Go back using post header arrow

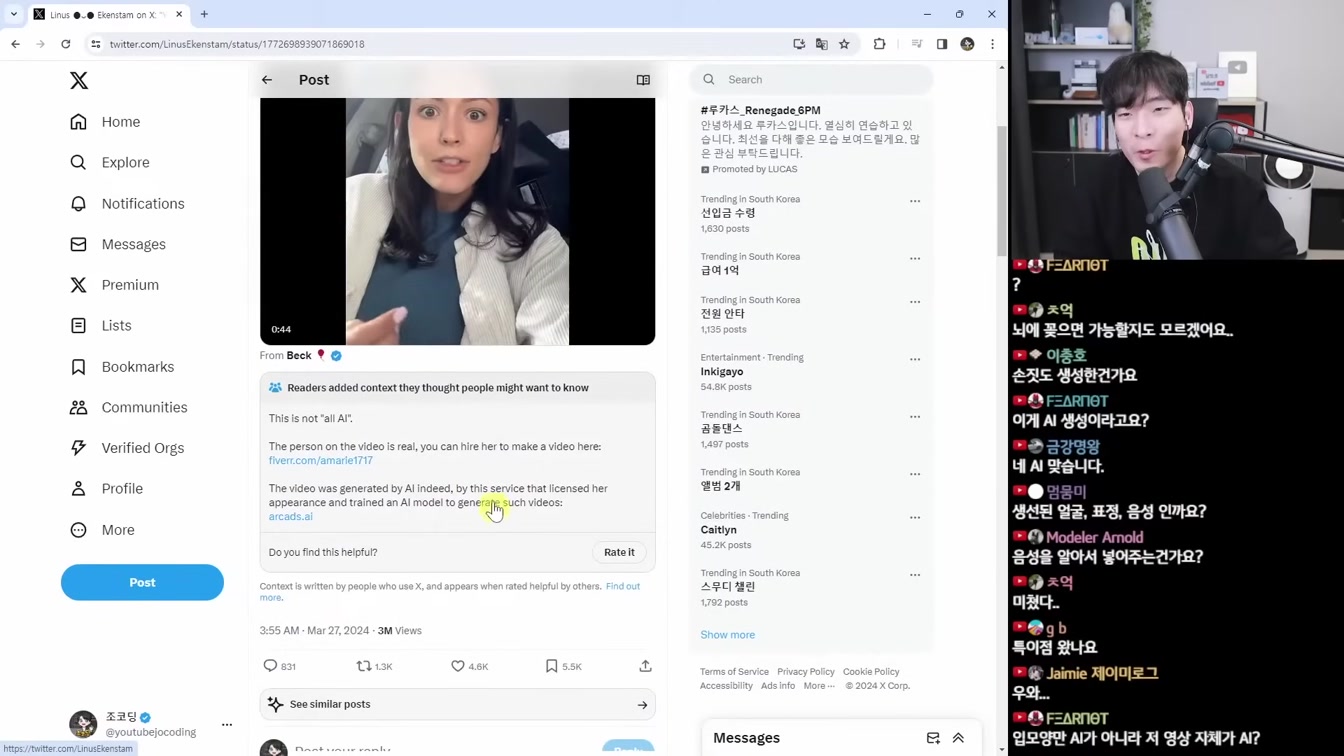267,80
